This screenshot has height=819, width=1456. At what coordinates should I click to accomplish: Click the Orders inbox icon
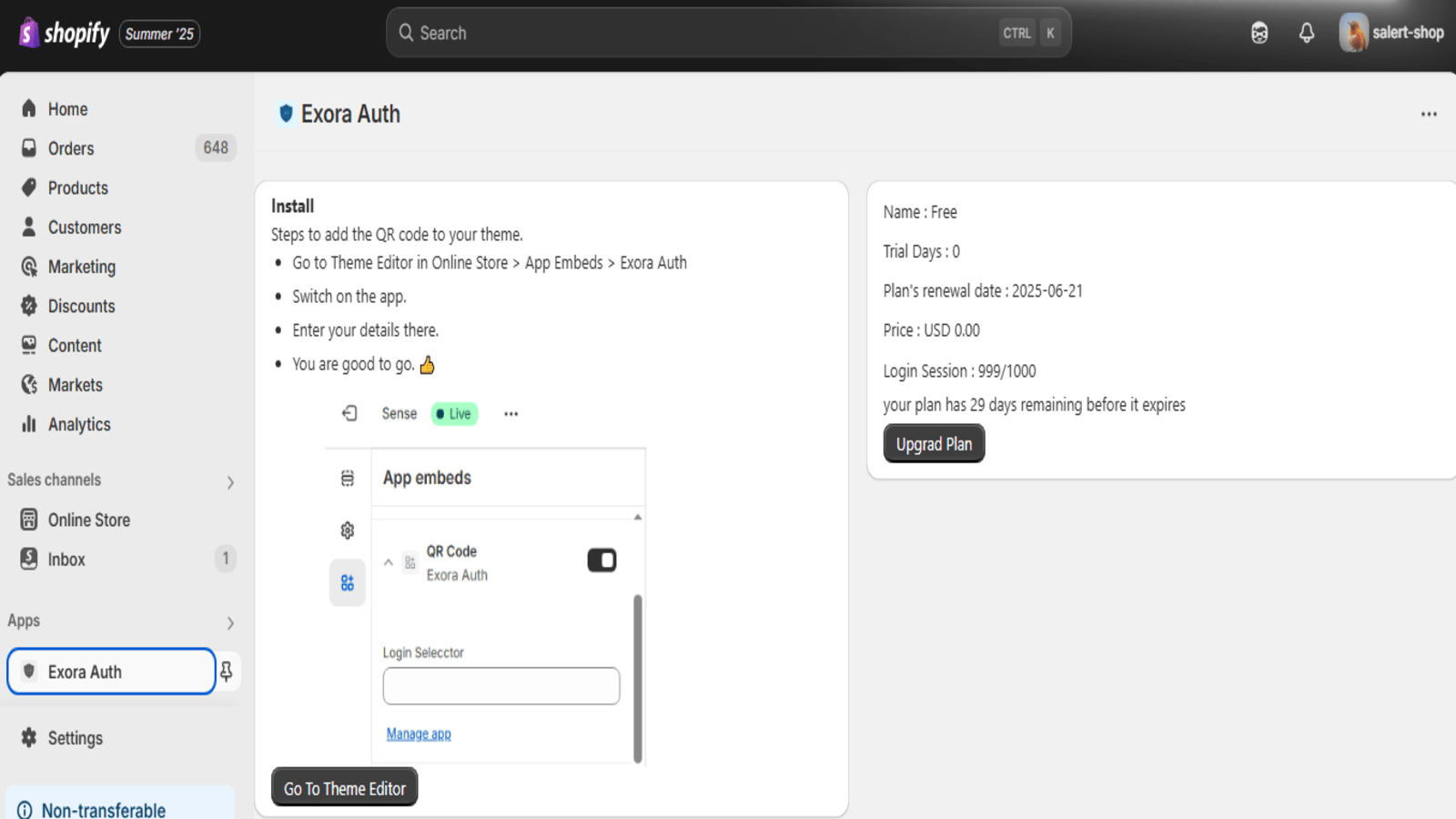[29, 147]
